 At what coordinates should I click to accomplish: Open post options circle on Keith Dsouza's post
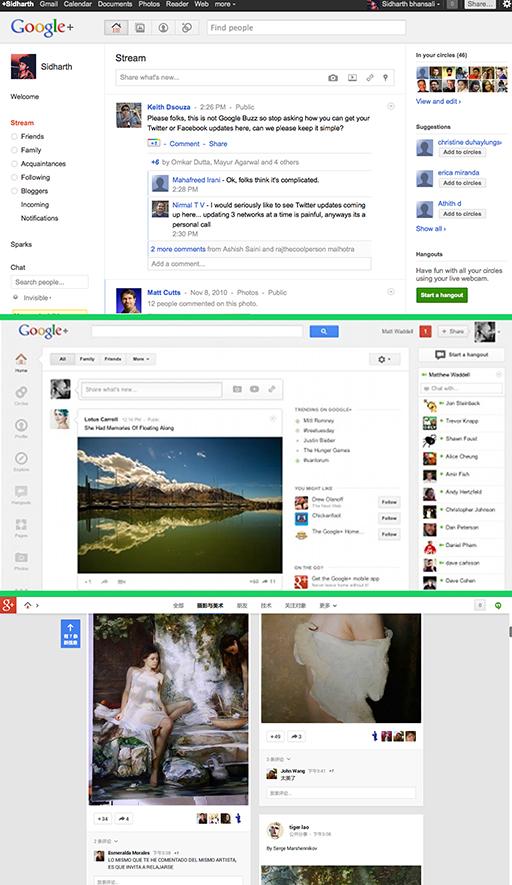pyautogui.click(x=390, y=106)
